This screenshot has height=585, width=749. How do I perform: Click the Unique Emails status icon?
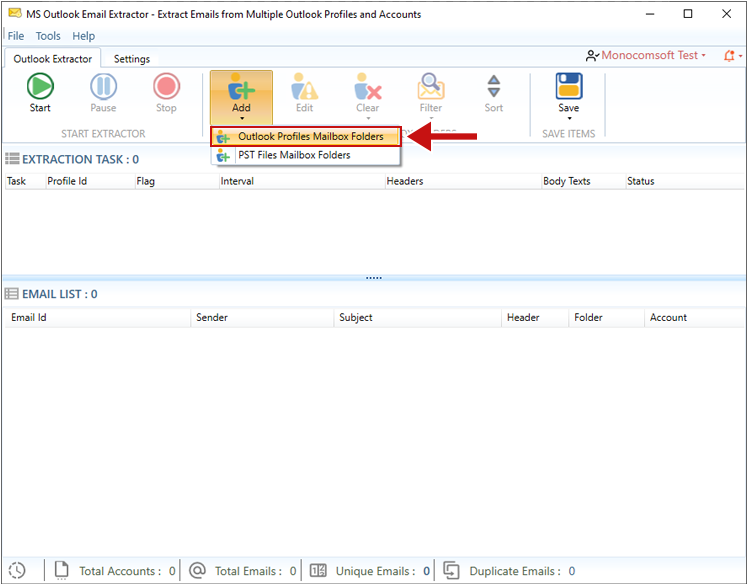318,570
